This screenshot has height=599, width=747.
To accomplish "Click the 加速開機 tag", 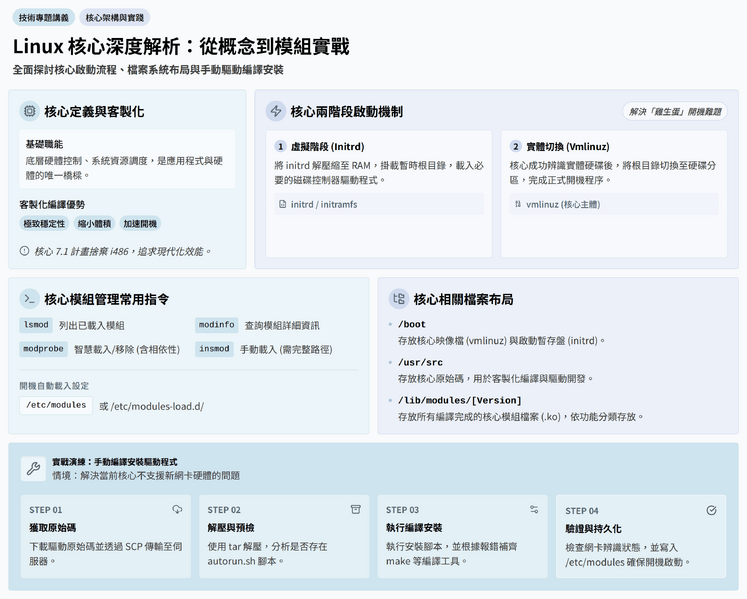I will [x=140, y=223].
